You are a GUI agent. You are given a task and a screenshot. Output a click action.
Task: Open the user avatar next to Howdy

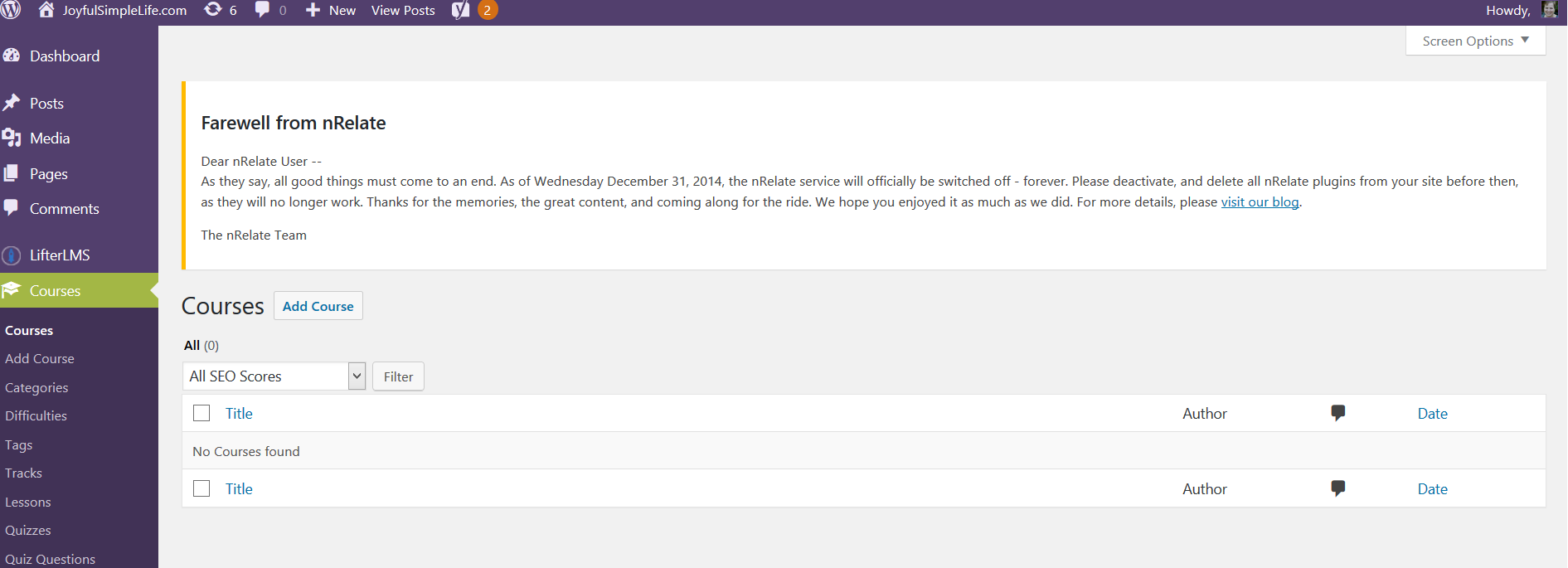point(1549,10)
